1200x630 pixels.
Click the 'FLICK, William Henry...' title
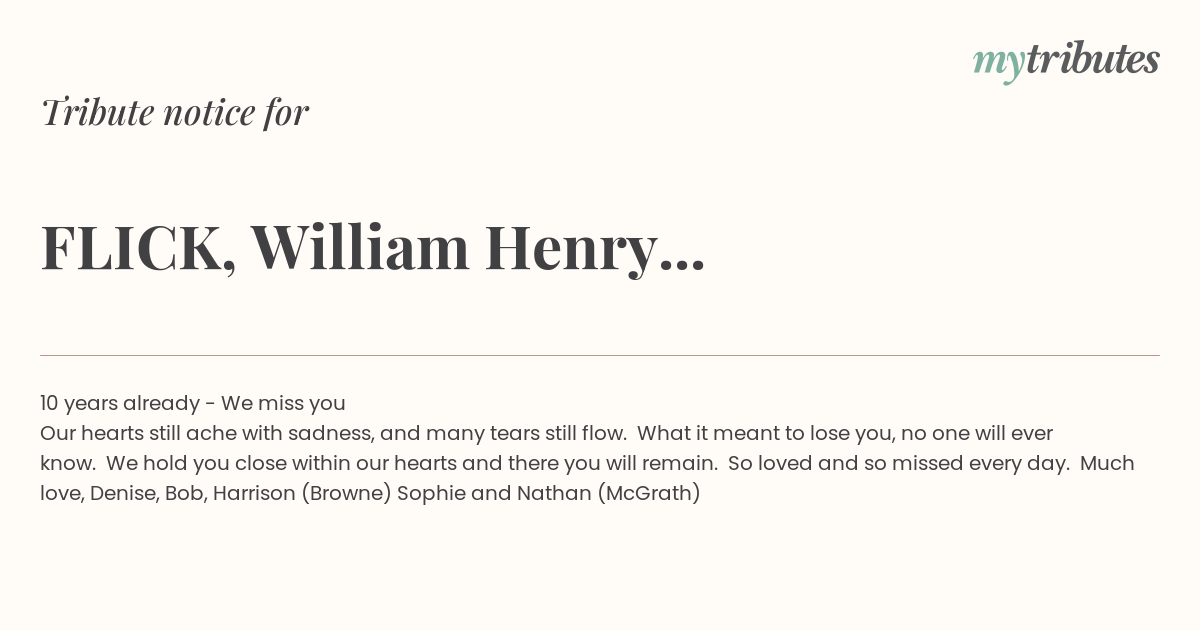click(373, 247)
